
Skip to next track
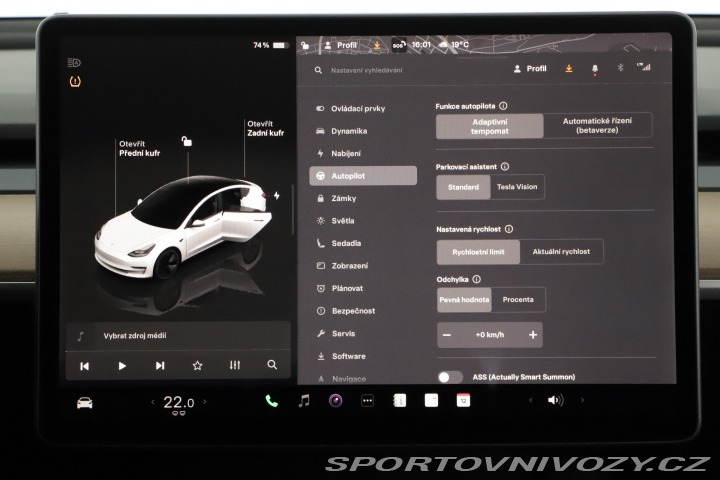[x=160, y=366]
